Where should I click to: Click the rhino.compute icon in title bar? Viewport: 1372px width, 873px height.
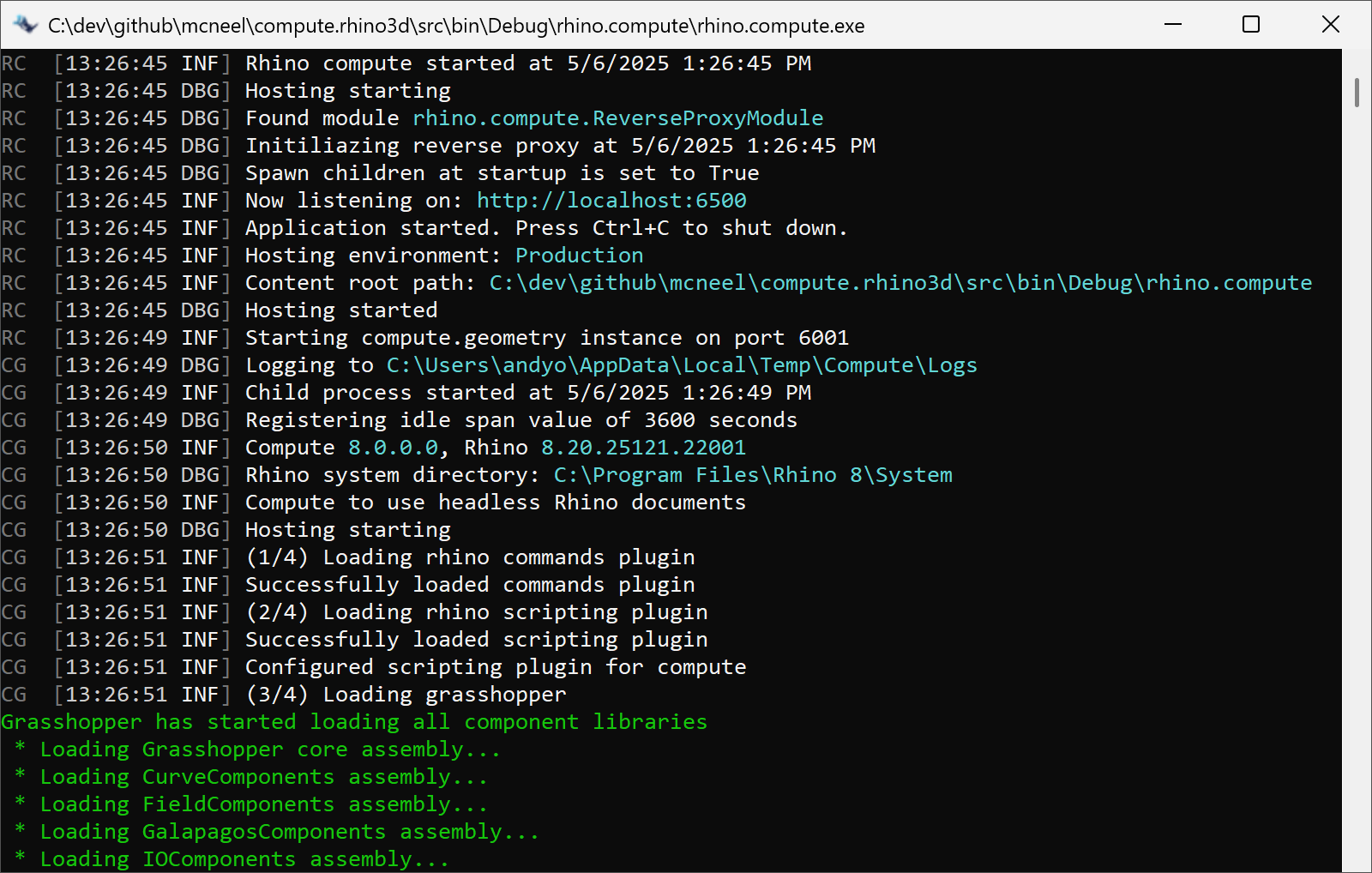coord(26,25)
